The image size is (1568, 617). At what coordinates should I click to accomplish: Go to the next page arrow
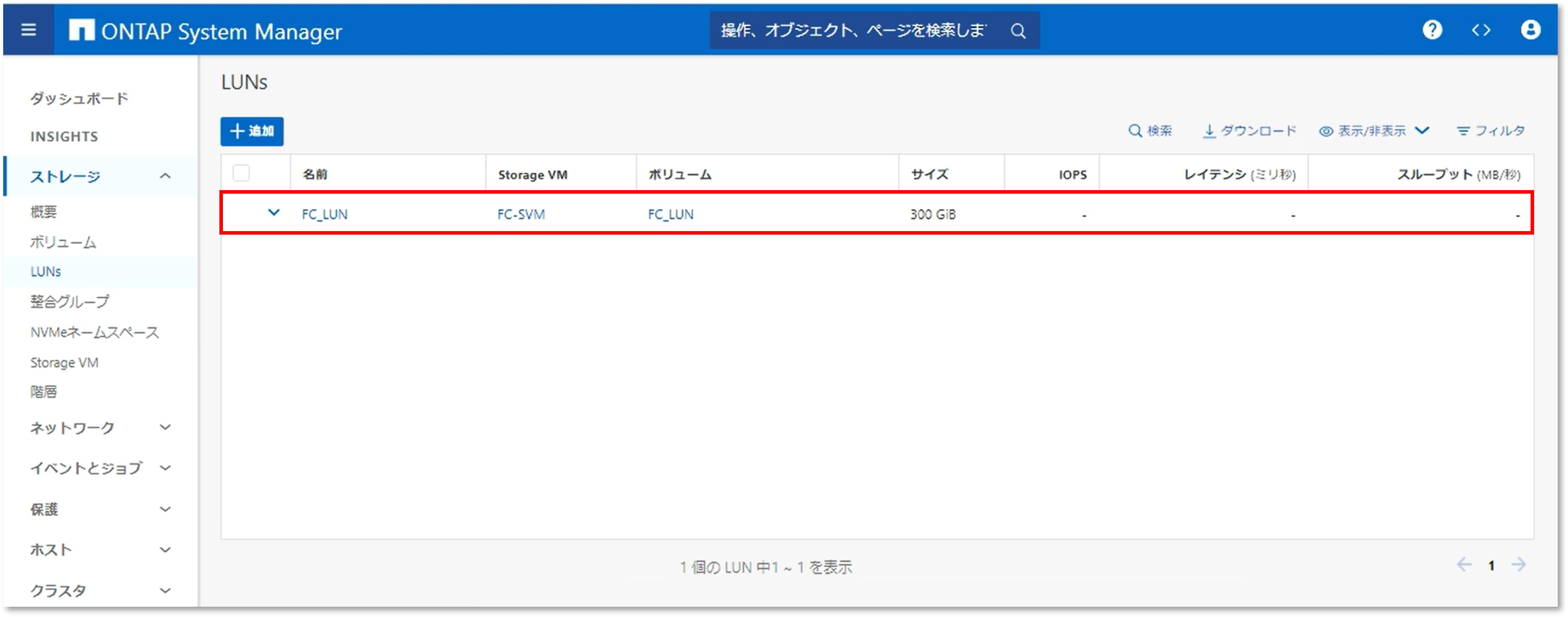tap(1518, 565)
